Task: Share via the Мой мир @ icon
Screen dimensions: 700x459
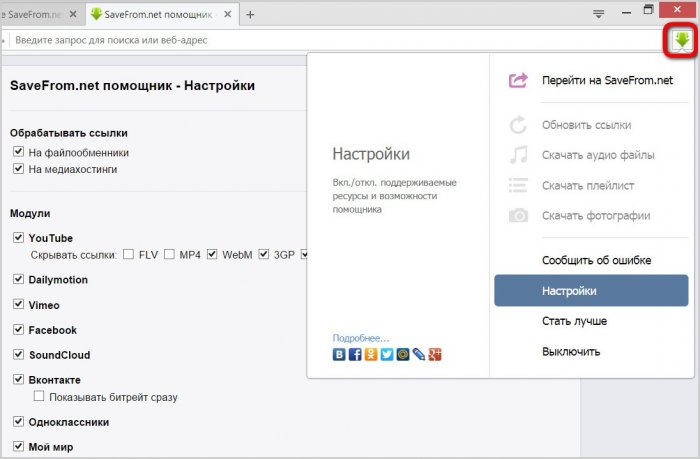Action: coord(403,355)
